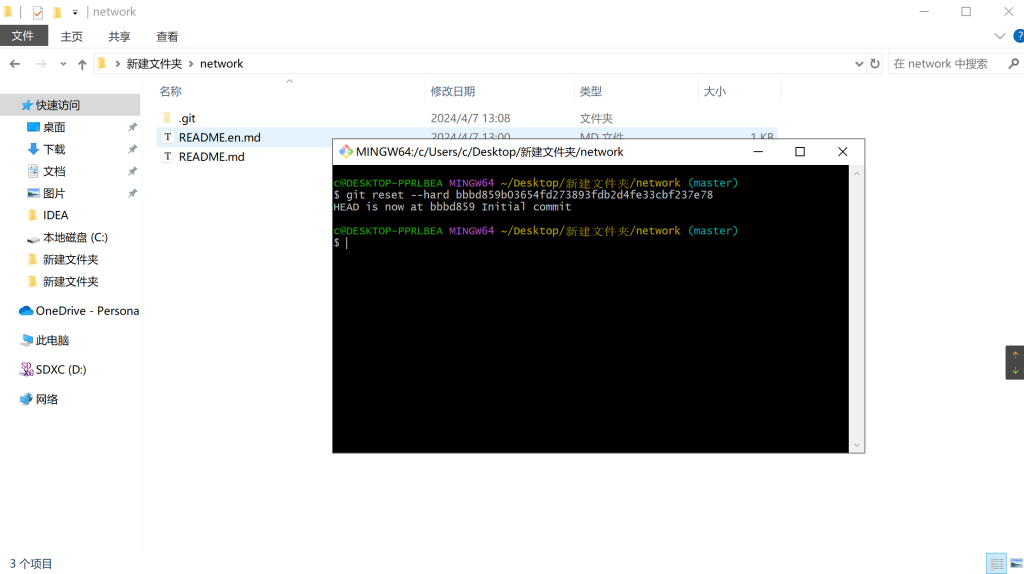Viewport: 1024px width, 574px height.
Task: Switch to details list view
Action: [995, 563]
